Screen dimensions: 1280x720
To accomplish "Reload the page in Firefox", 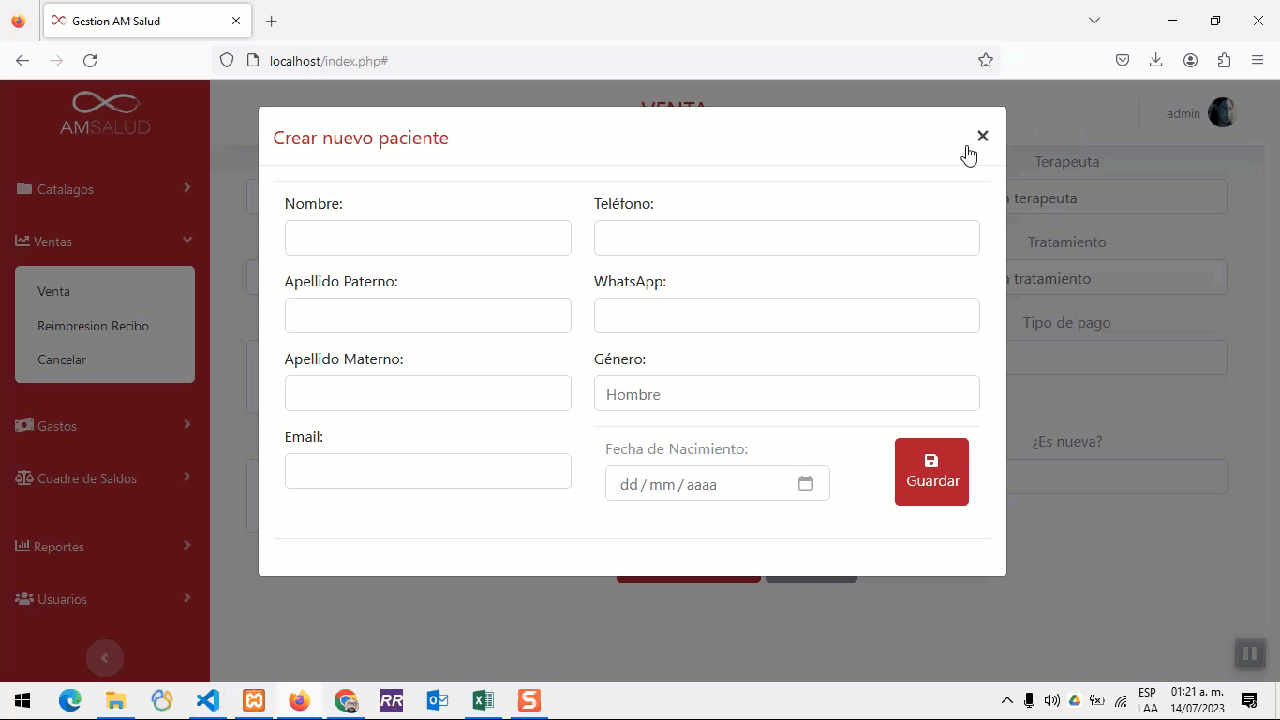I will tap(90, 61).
